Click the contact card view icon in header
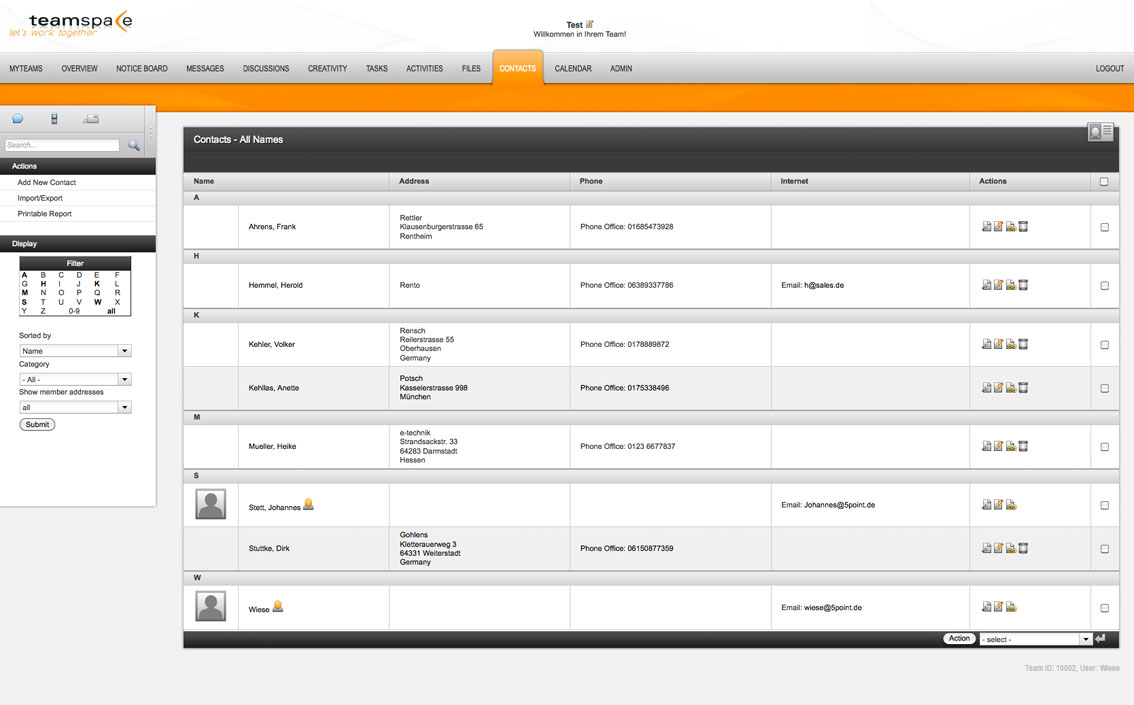 1101,132
